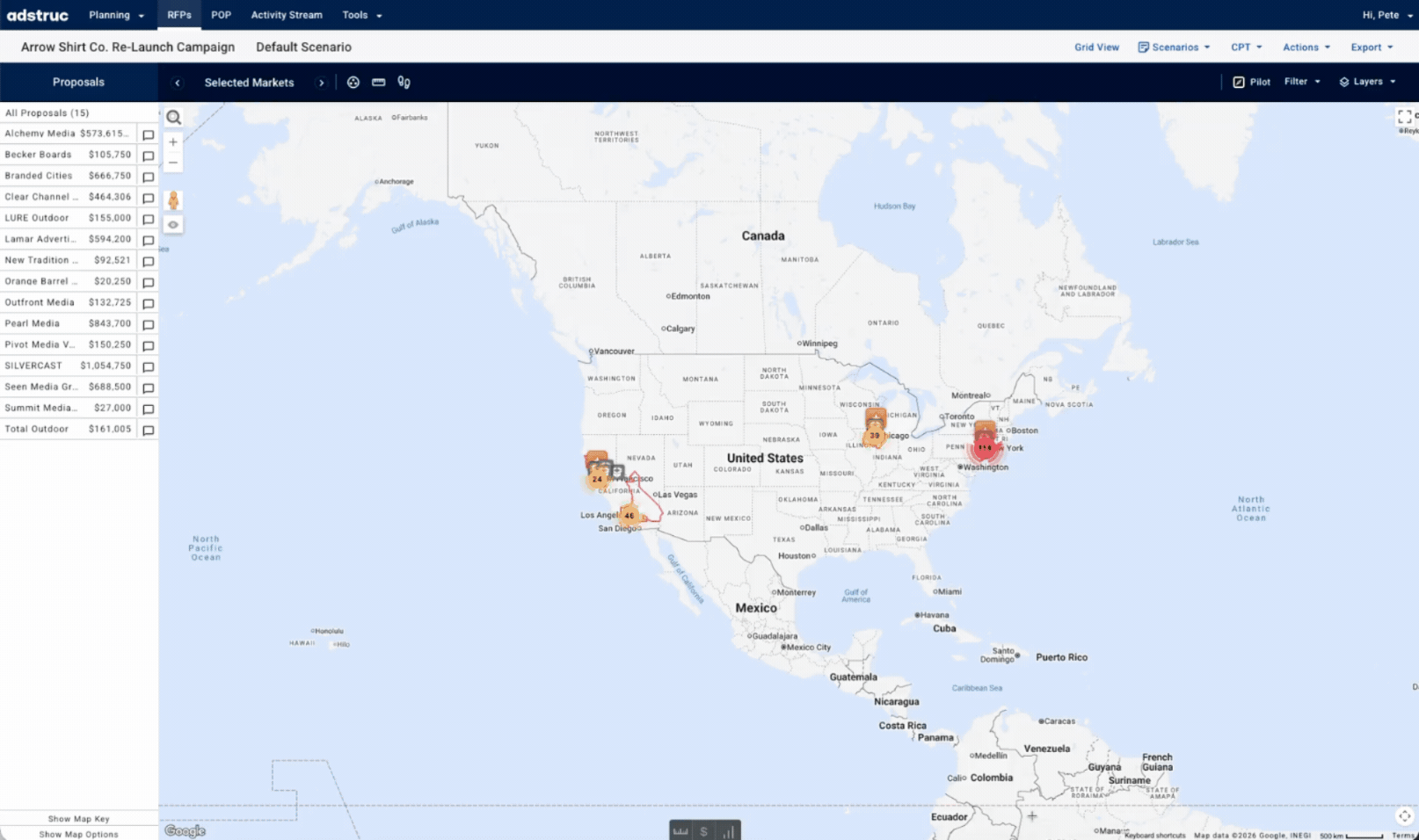Click the bar chart icon in bottom toolbar
Image resolution: width=1419 pixels, height=840 pixels.
[x=728, y=831]
